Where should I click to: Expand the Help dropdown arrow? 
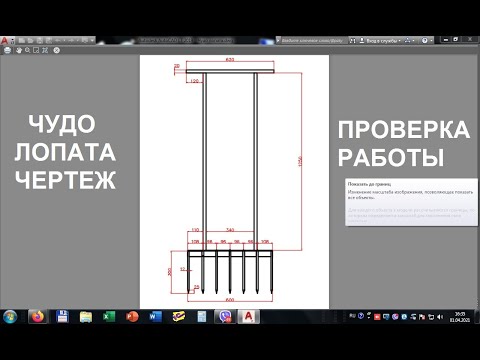coord(431,41)
